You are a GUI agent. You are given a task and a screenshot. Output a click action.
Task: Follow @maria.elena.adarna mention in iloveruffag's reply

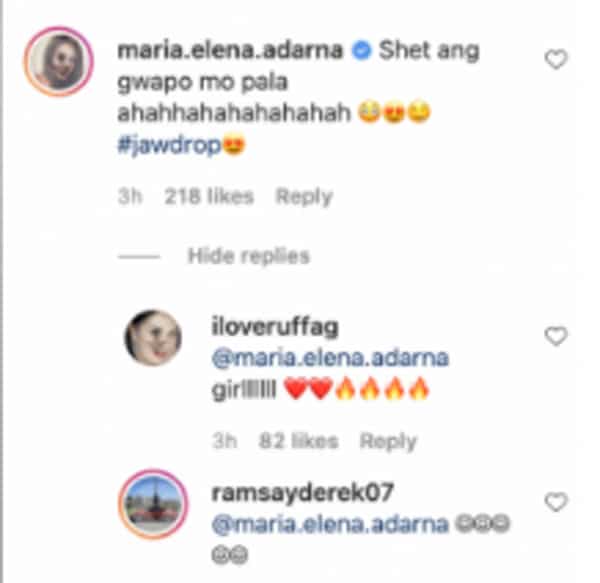click(330, 358)
